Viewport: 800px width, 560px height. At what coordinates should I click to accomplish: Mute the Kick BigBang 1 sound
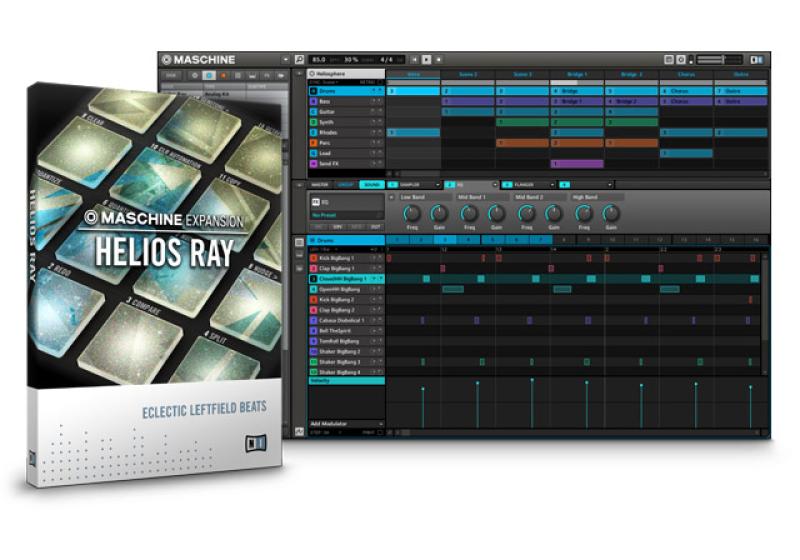pyautogui.click(x=373, y=259)
